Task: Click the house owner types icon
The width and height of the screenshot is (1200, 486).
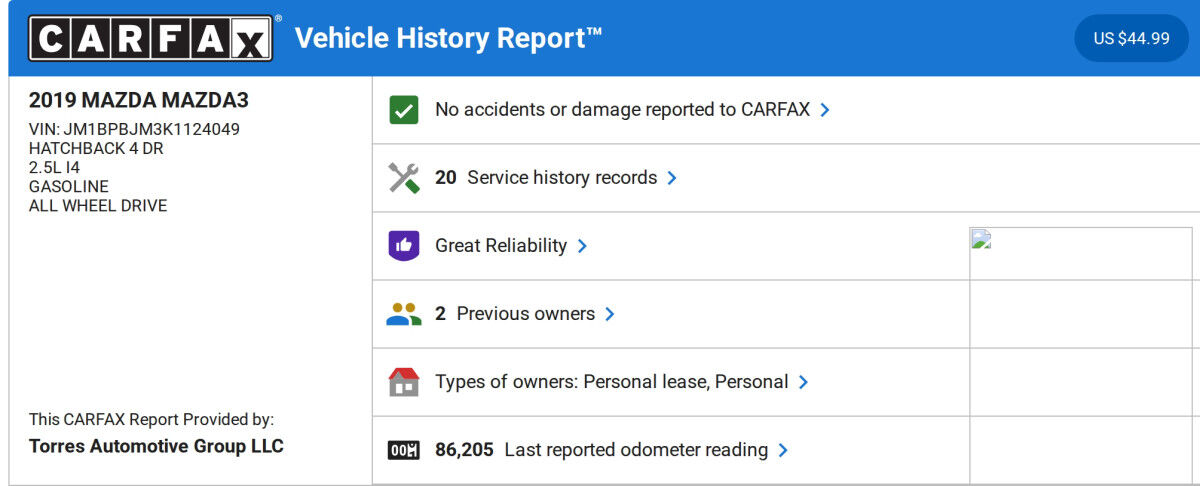Action: pos(403,382)
